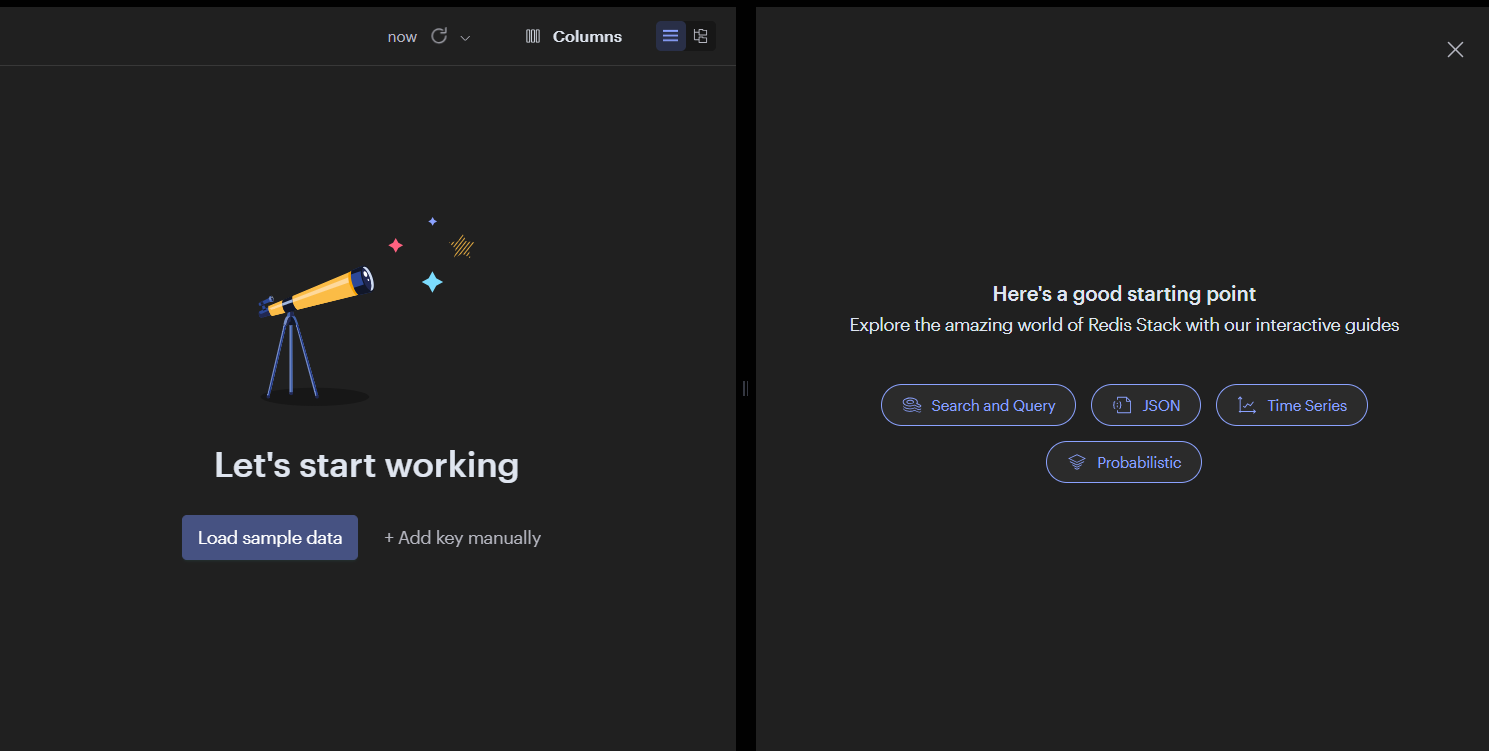Screen dimensions: 1489x751
Task: Launch the JSON interactive guide
Action: [x=1146, y=405]
